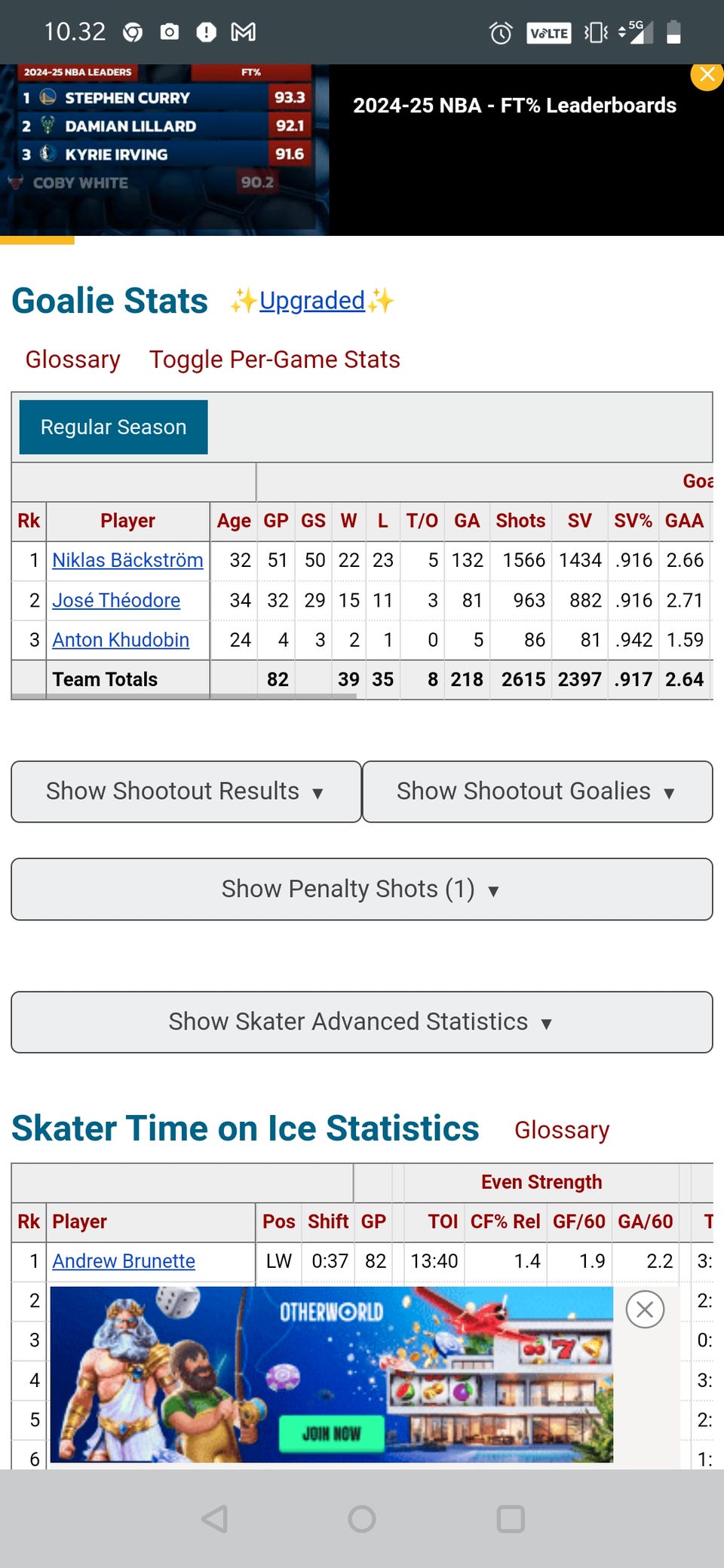The height and width of the screenshot is (1568, 724).
Task: Expand Show Penalty Shots section
Action: (361, 890)
